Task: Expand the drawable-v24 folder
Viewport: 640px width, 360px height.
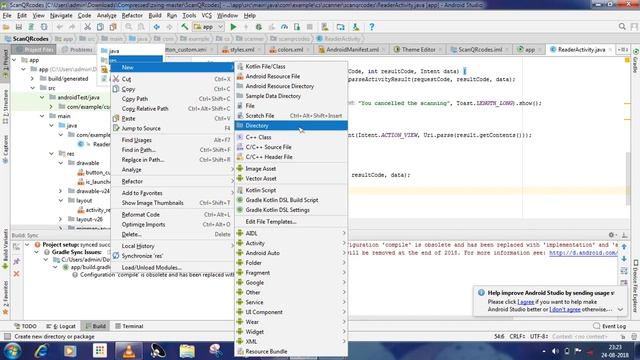Action: point(61,191)
